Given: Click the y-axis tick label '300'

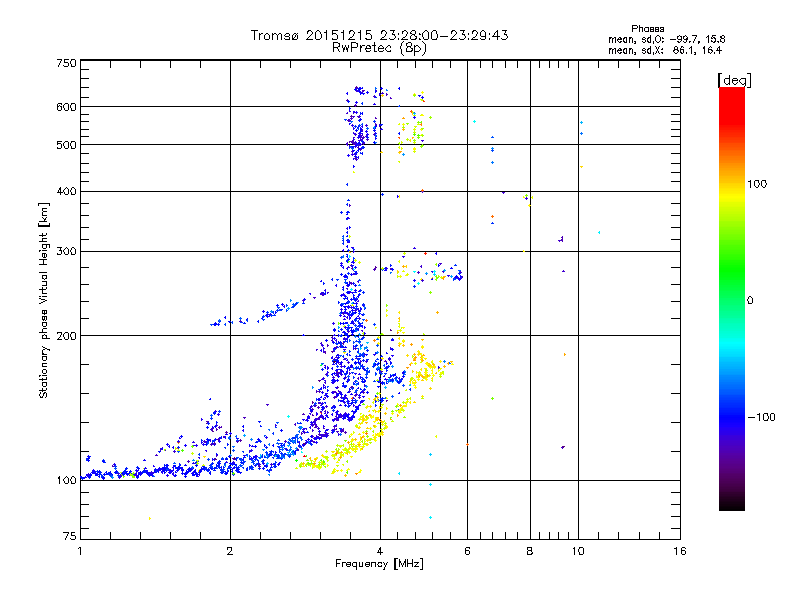Looking at the screenshot, I should 66,252.
